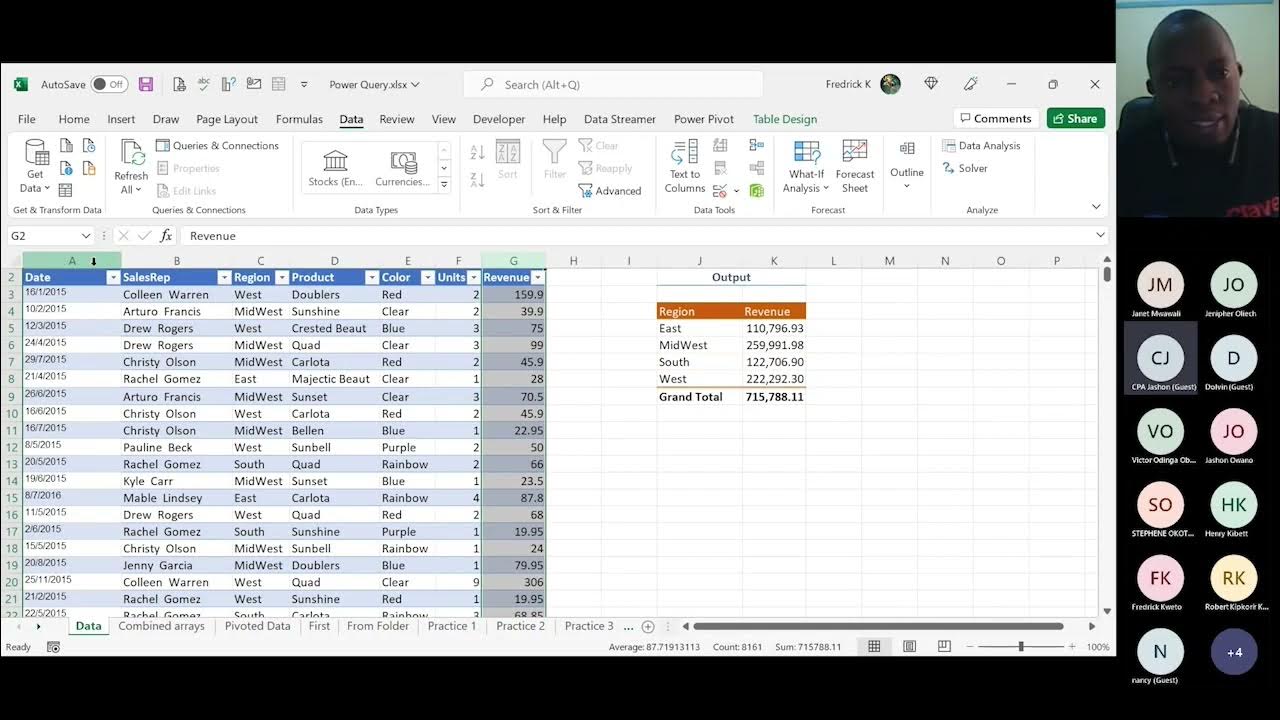
Task: Open the Table Design ribbon tab
Action: pyautogui.click(x=785, y=119)
